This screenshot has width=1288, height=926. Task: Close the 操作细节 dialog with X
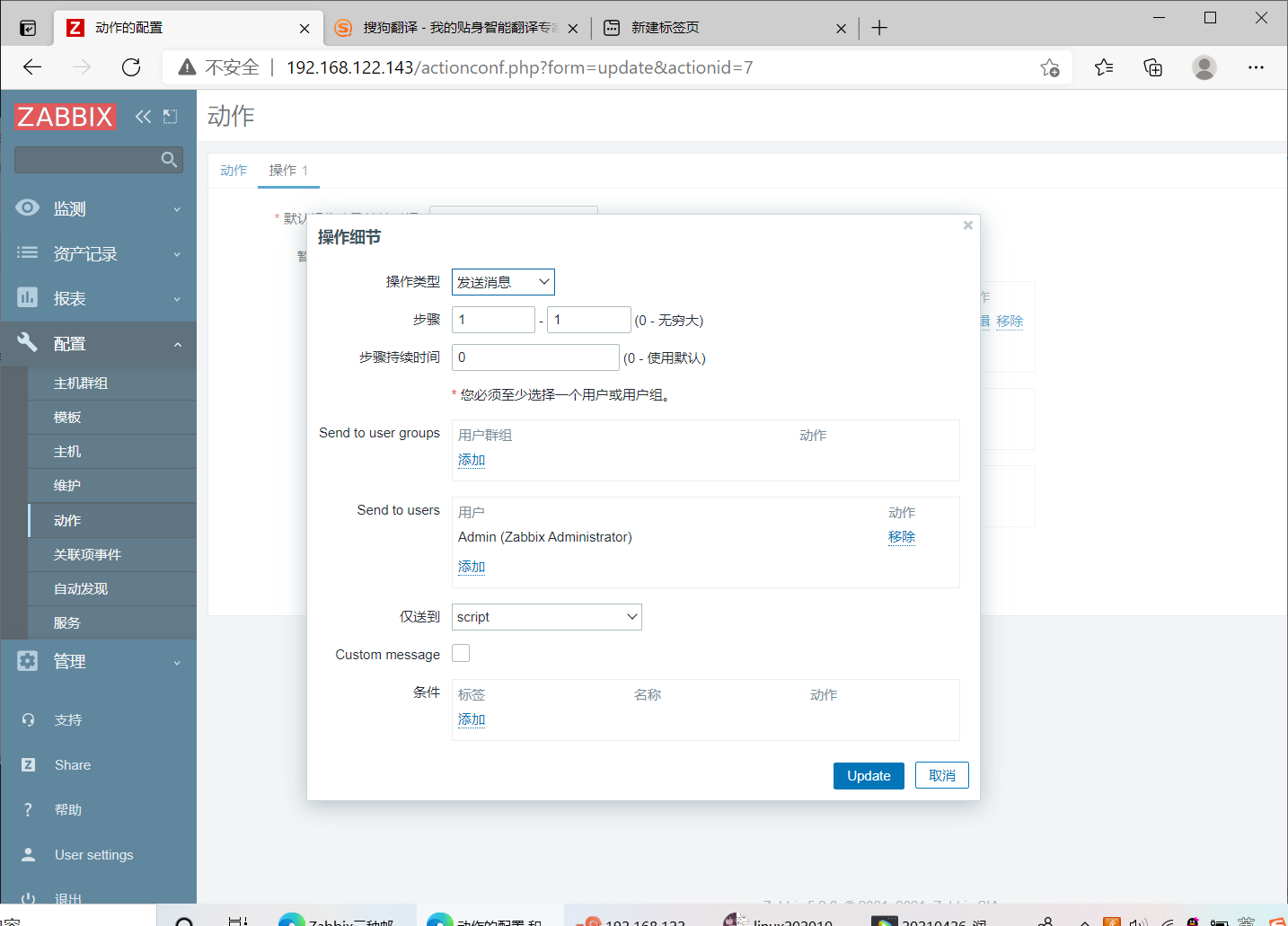968,225
